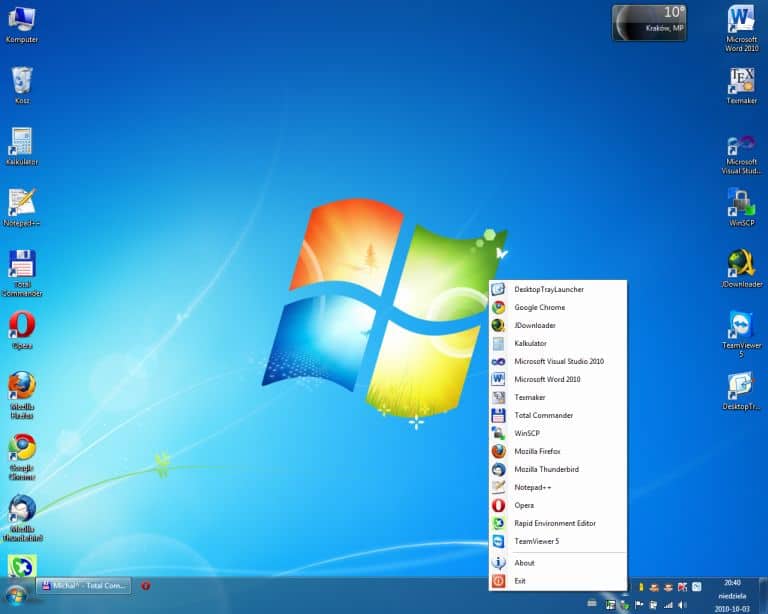This screenshot has width=768, height=614.
Task: Click the red round icon on the taskbar
Action: pyautogui.click(x=145, y=586)
